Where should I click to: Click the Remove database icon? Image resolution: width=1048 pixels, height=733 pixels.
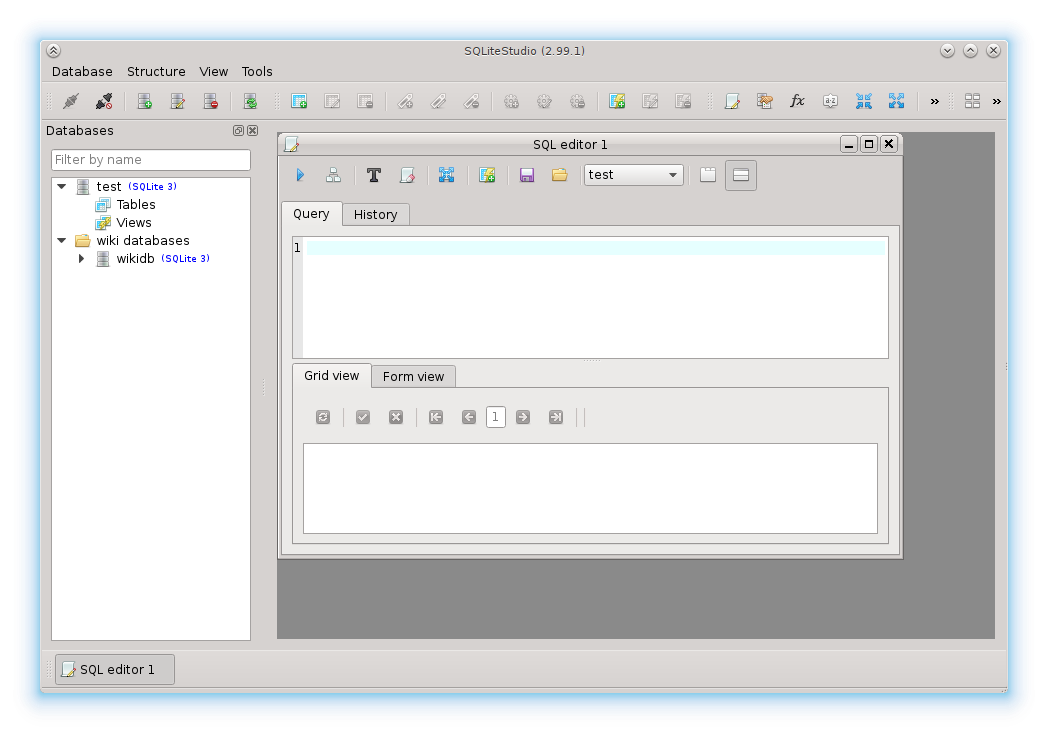point(211,102)
